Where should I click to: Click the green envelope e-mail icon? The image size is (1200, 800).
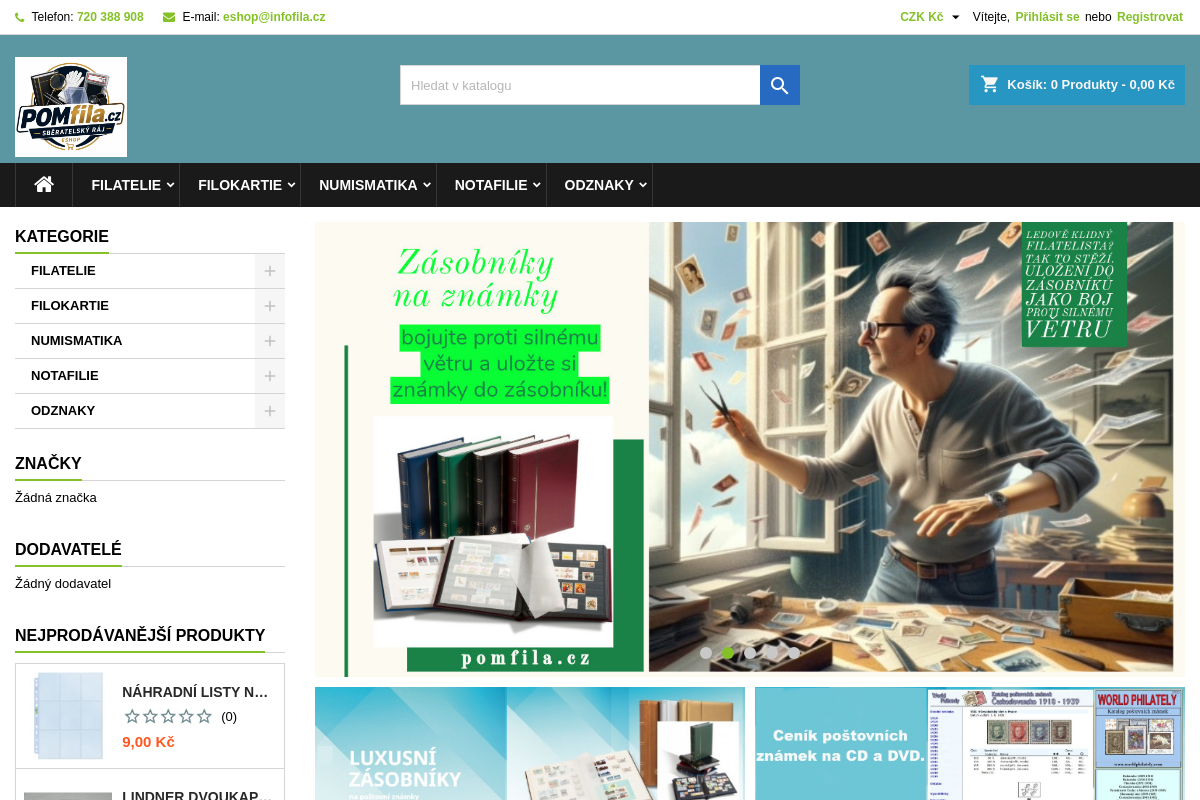169,17
